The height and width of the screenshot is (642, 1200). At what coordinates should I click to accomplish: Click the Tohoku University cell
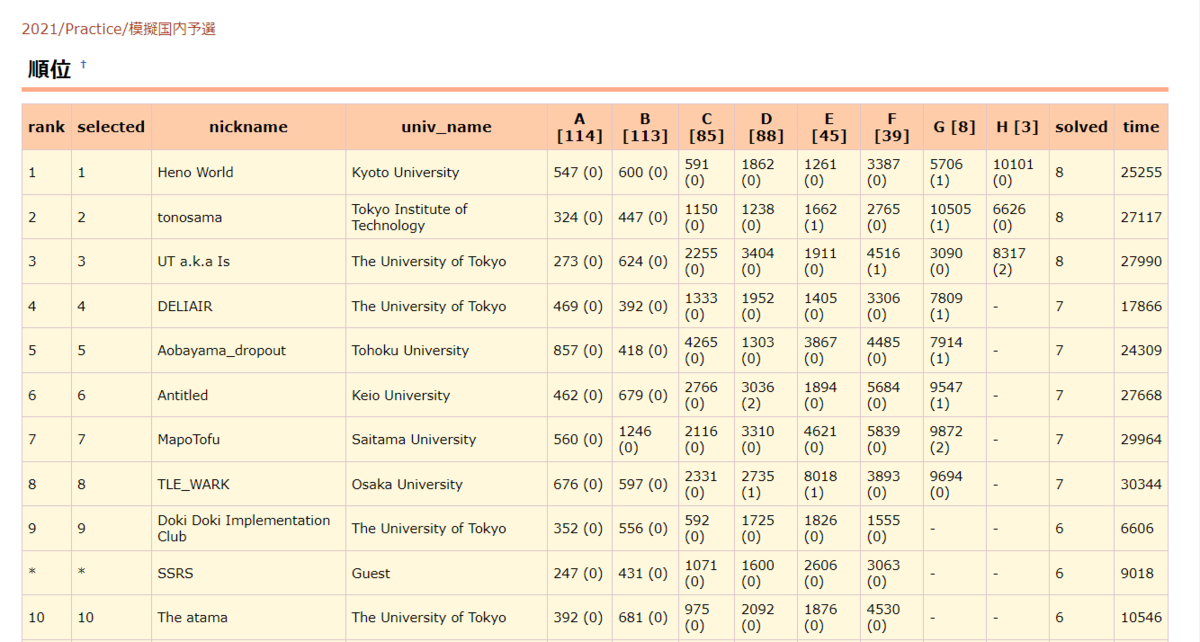coord(446,350)
